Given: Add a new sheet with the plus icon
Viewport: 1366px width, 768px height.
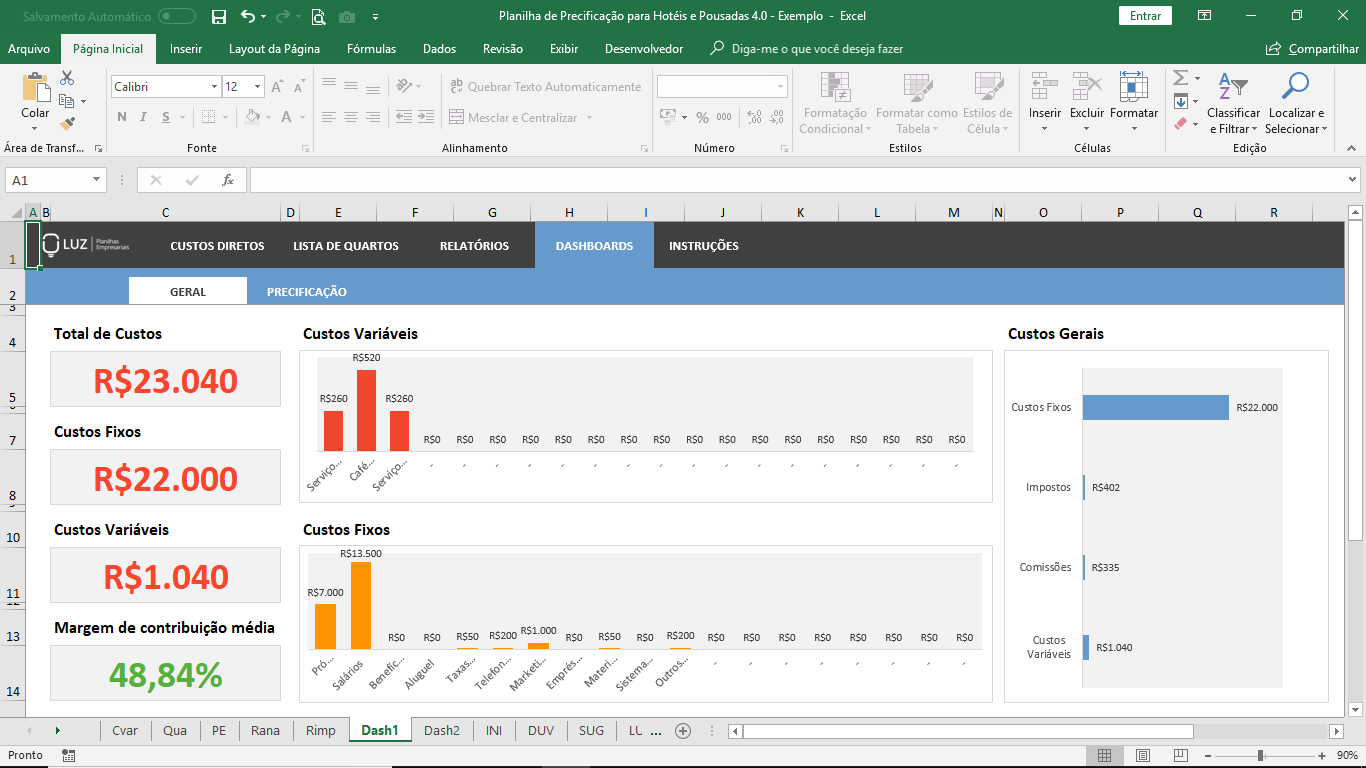Looking at the screenshot, I should tap(683, 731).
